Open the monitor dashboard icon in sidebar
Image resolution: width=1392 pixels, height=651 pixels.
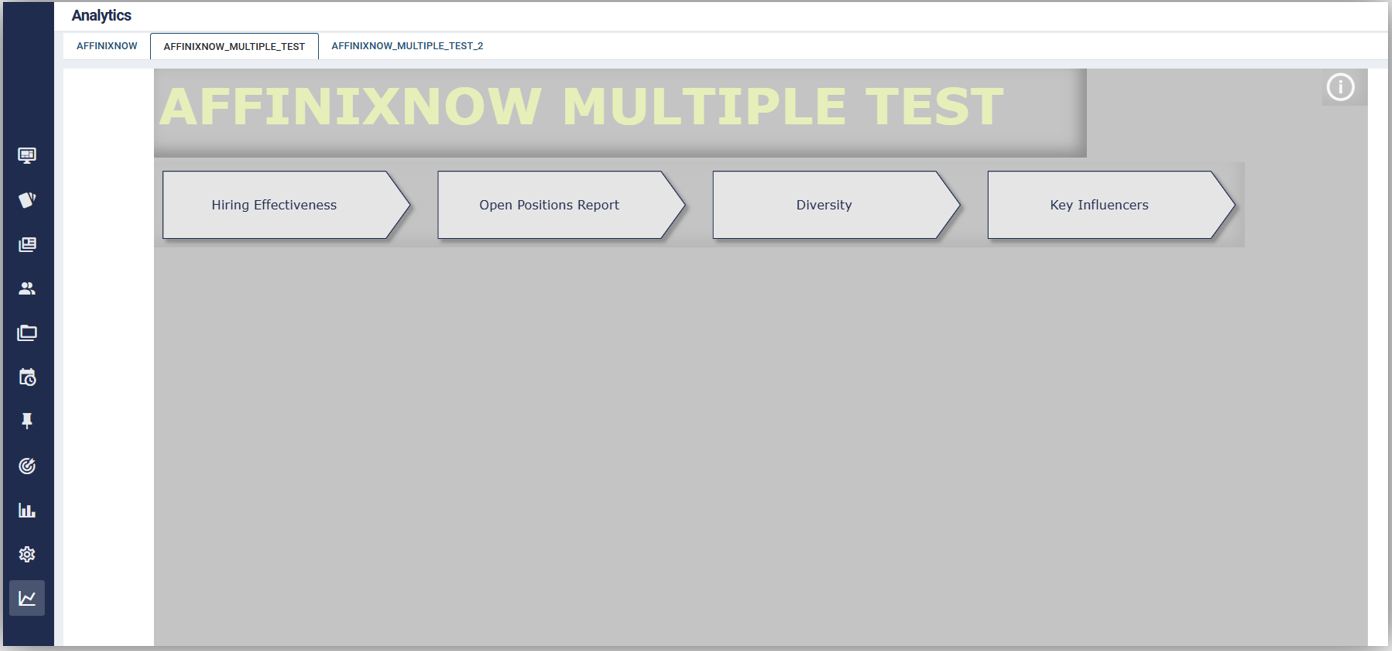click(27, 156)
